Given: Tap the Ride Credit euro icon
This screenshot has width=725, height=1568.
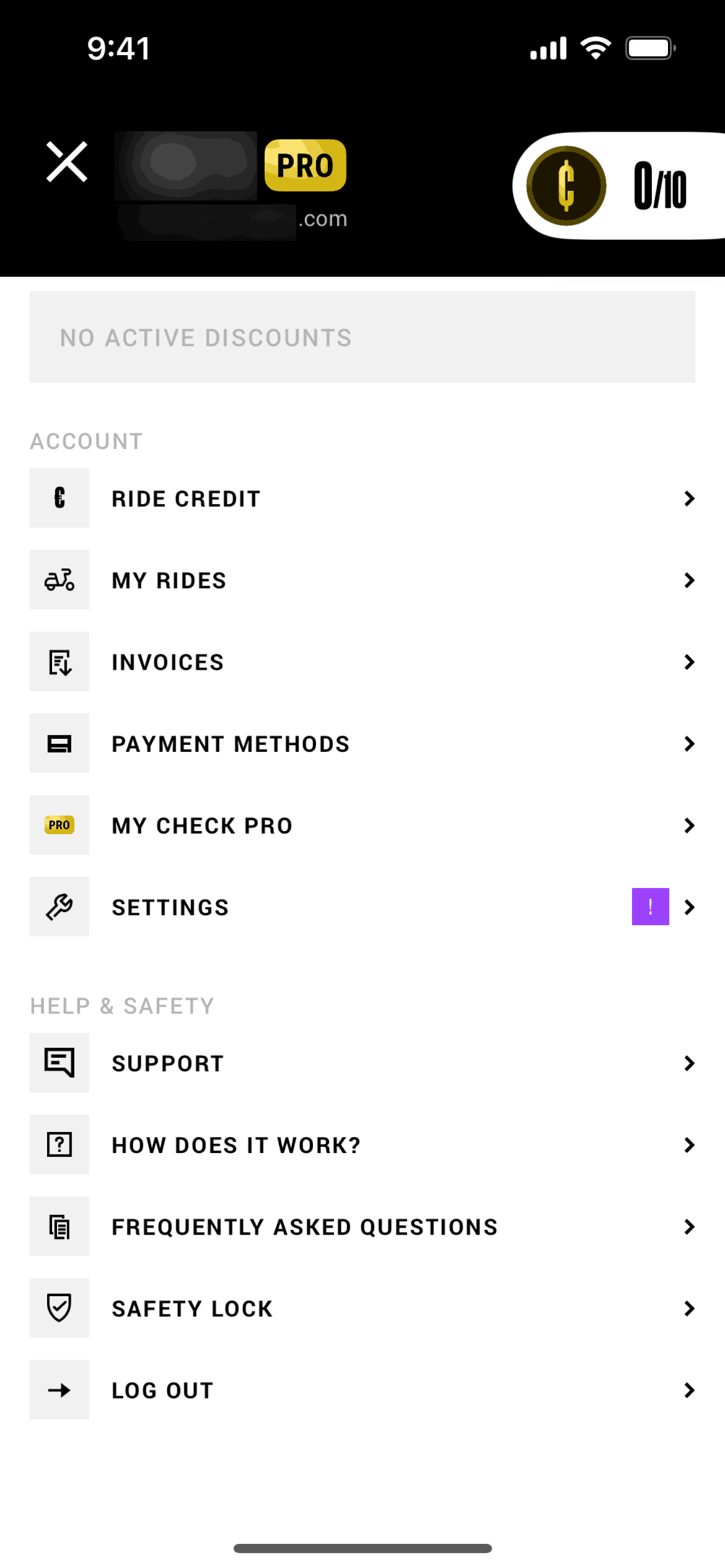Looking at the screenshot, I should click(x=59, y=498).
